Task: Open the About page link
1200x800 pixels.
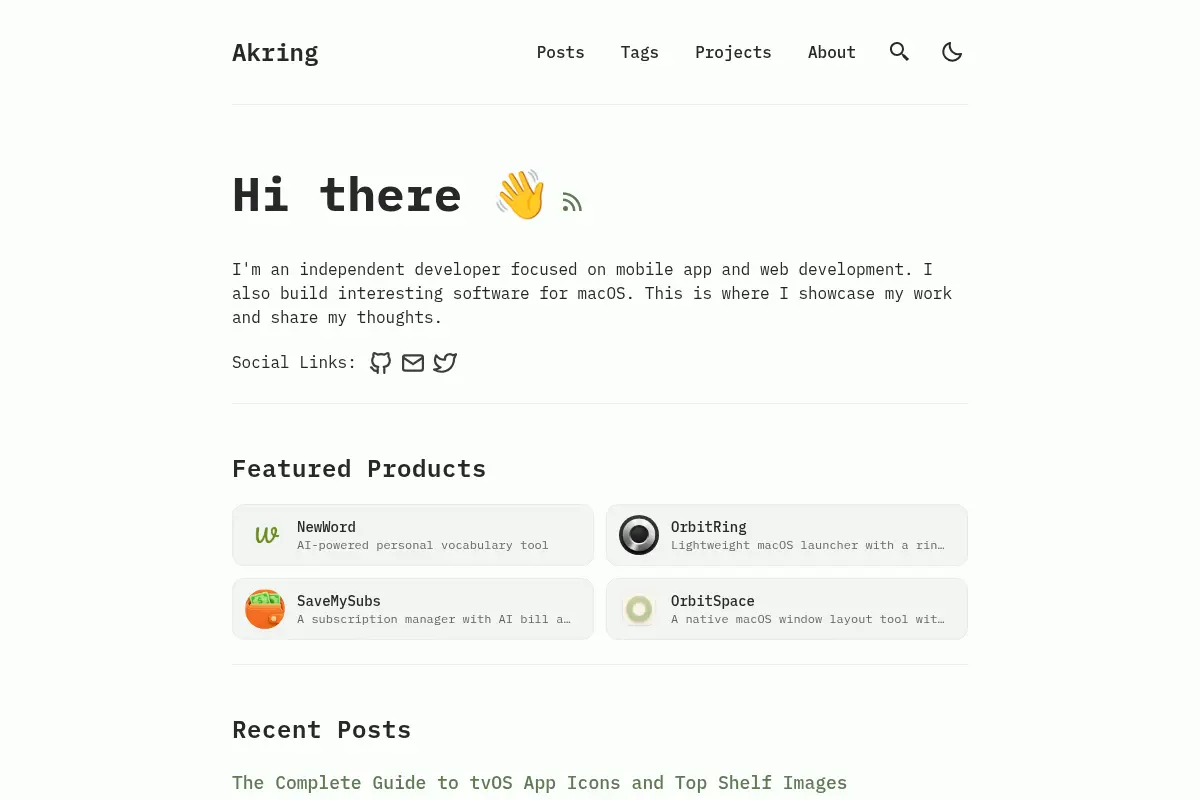Action: 832,52
